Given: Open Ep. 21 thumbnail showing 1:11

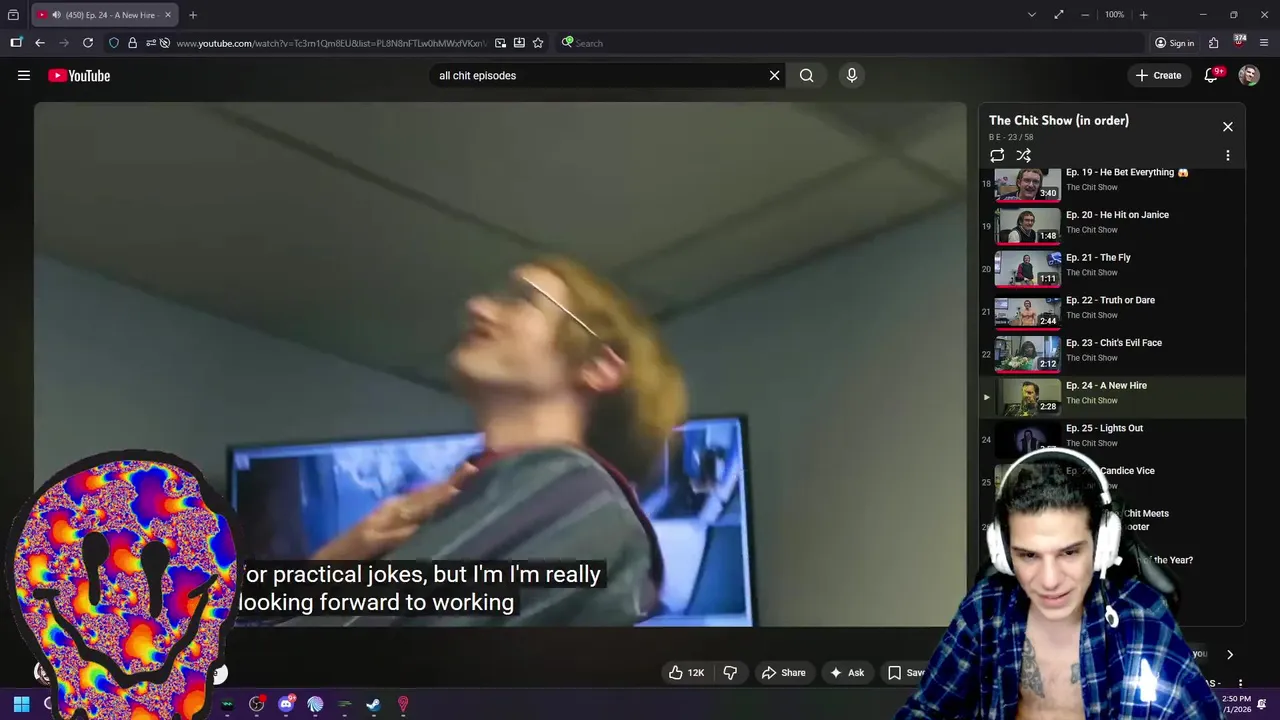Looking at the screenshot, I should point(1027,269).
